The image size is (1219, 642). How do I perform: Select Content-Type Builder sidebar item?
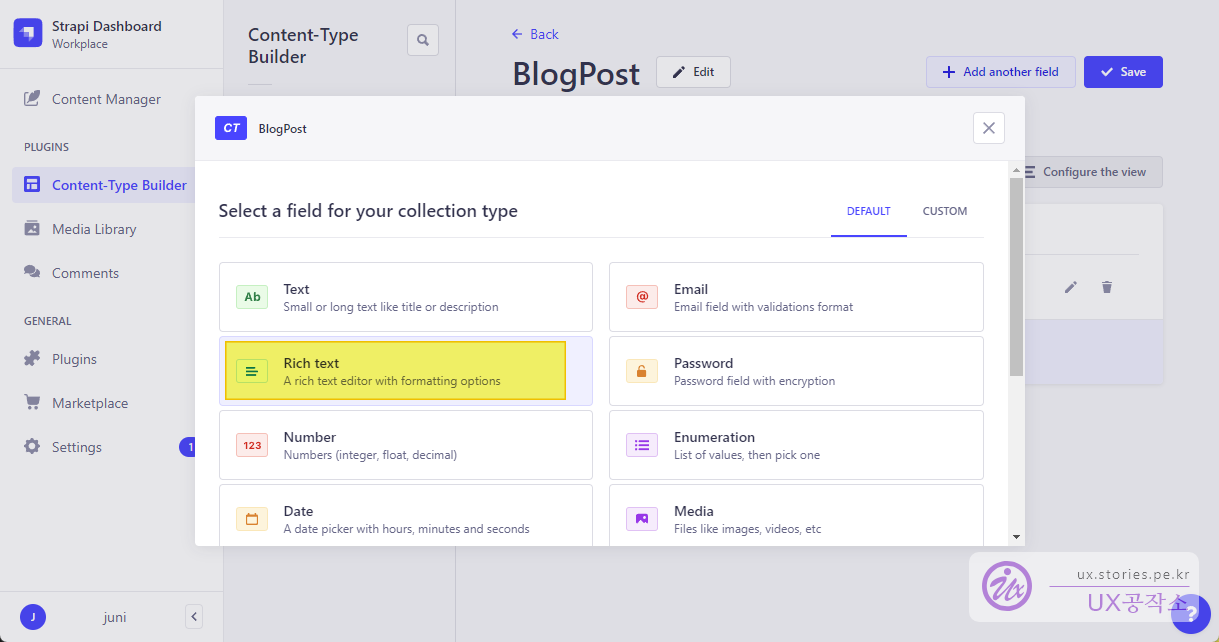[106, 185]
